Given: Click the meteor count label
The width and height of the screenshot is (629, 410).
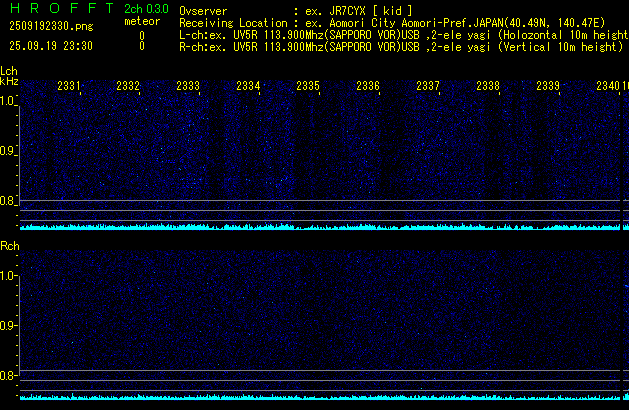Looking at the screenshot, I should 141,21.
